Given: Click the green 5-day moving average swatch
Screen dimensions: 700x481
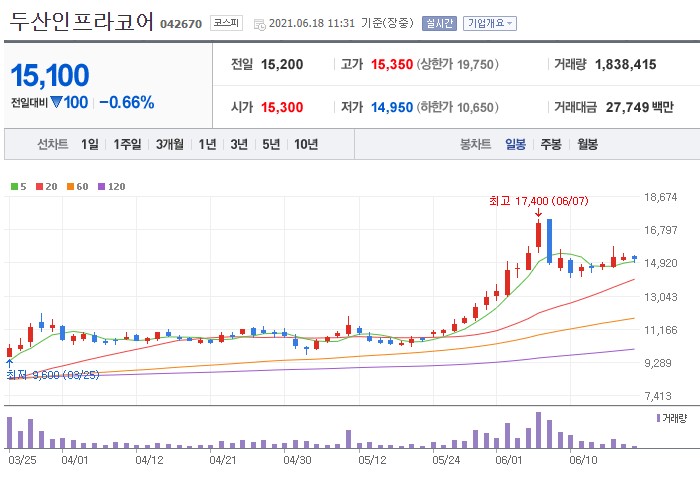Looking at the screenshot, I should 14,187.
